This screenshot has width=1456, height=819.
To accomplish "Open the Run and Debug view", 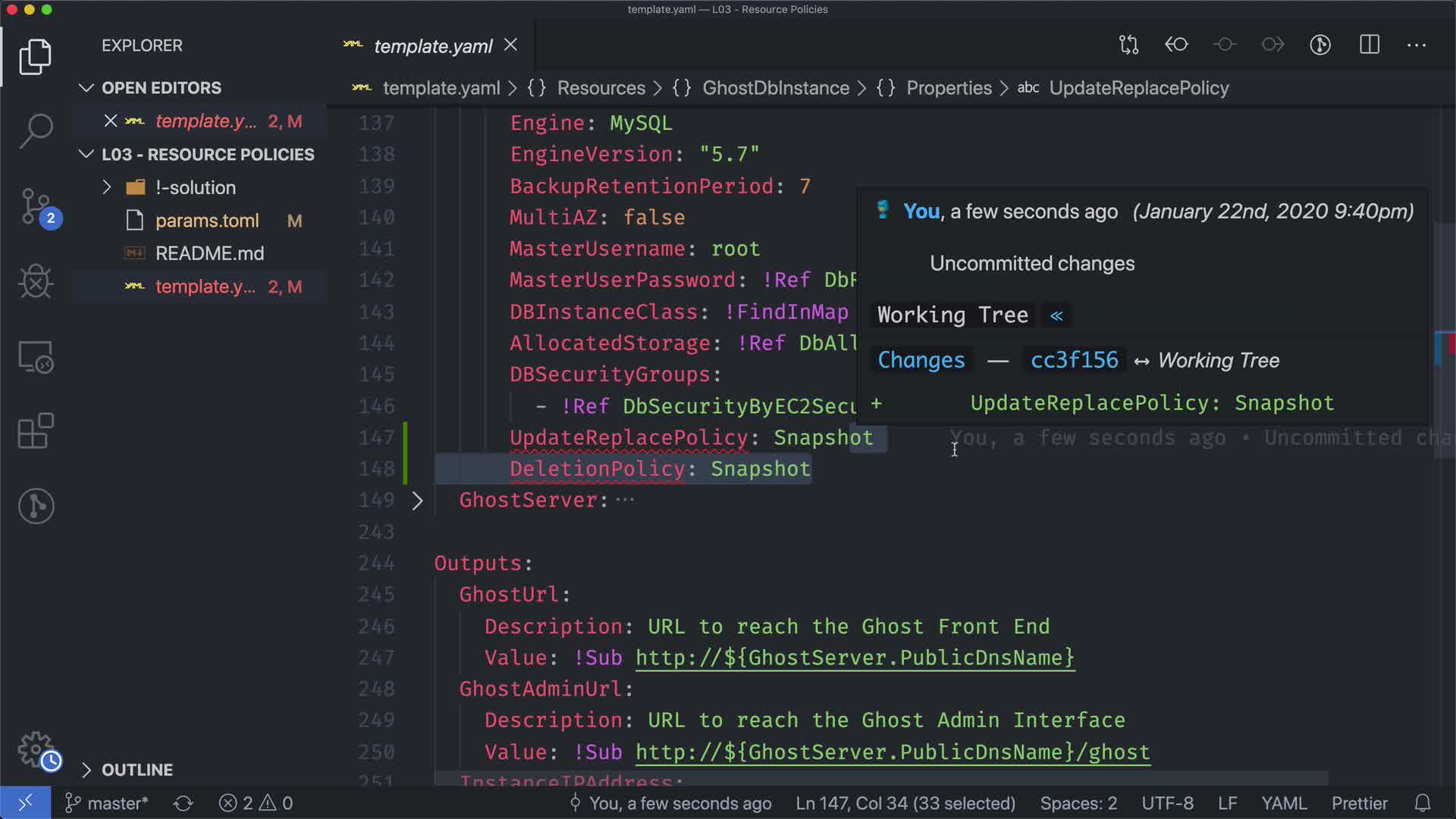I will (x=36, y=281).
